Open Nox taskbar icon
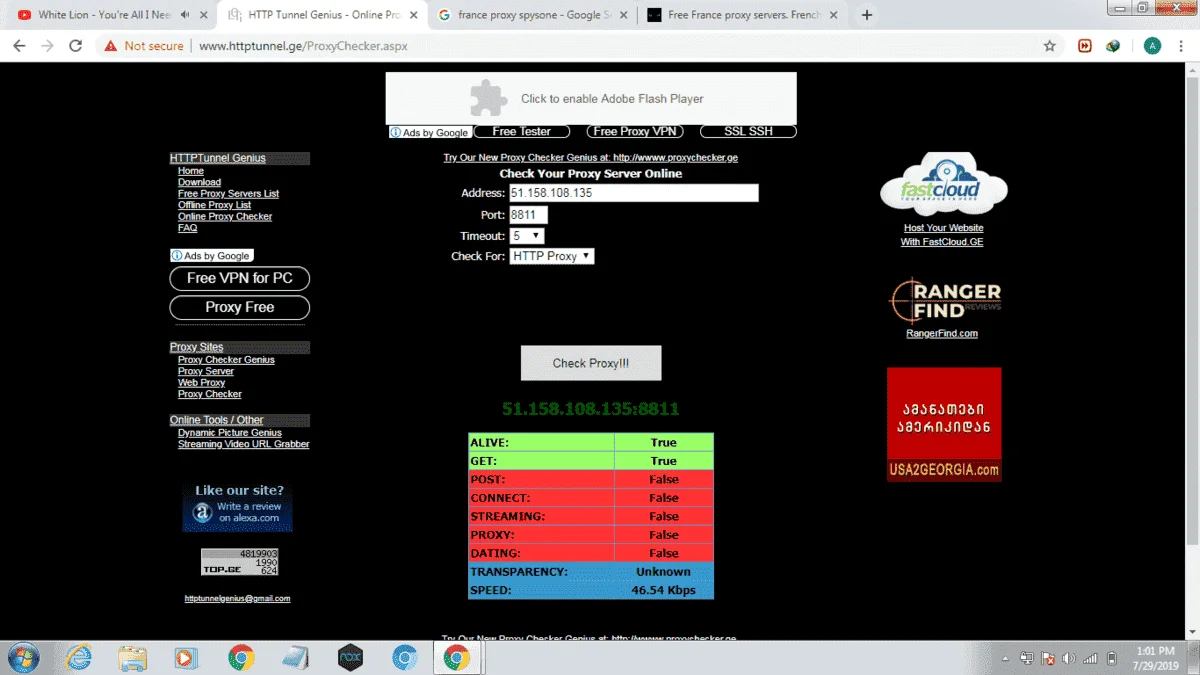The width and height of the screenshot is (1200, 675). pyautogui.click(x=350, y=657)
